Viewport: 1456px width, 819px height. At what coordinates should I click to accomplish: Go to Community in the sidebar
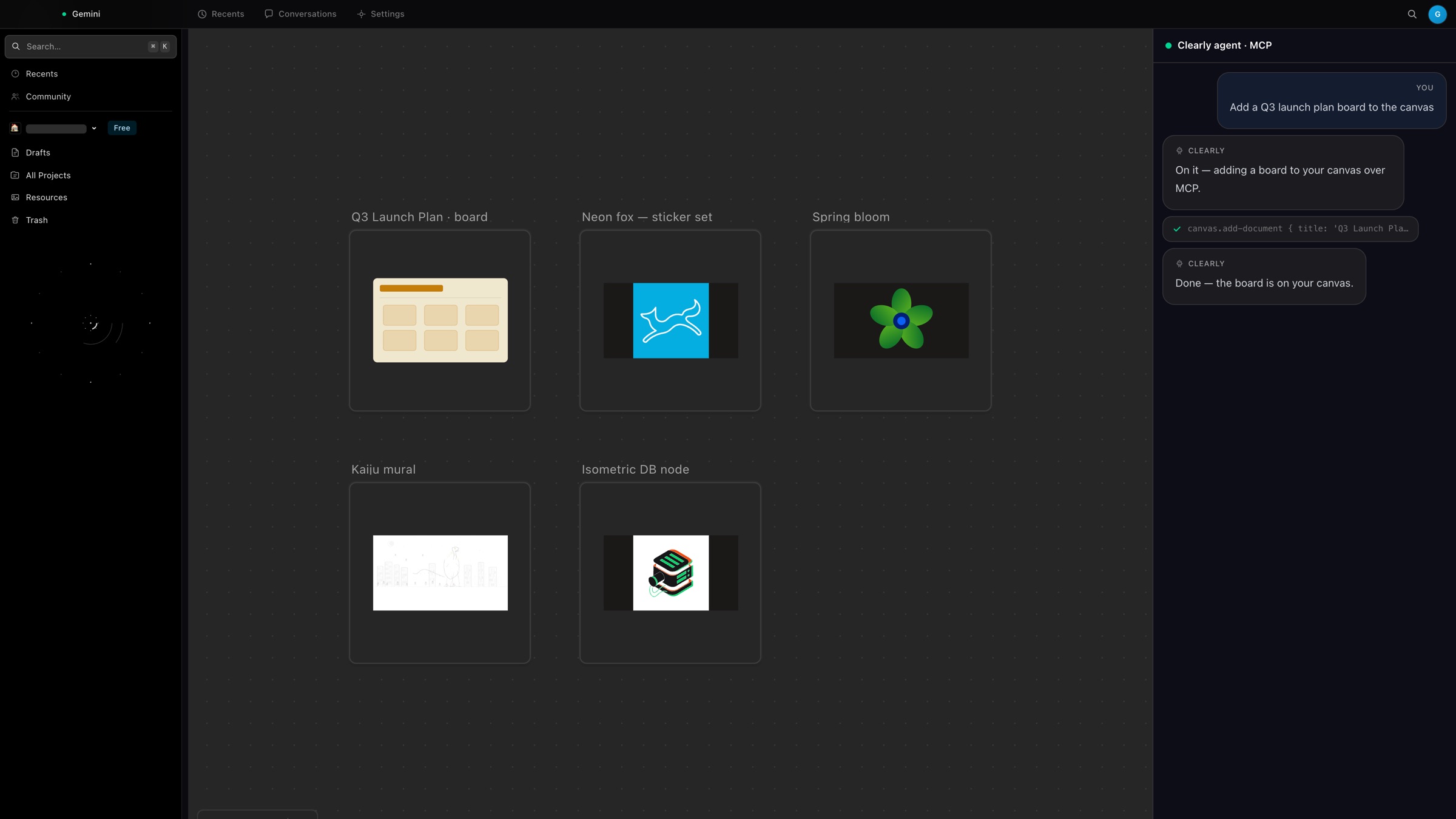[90, 96]
